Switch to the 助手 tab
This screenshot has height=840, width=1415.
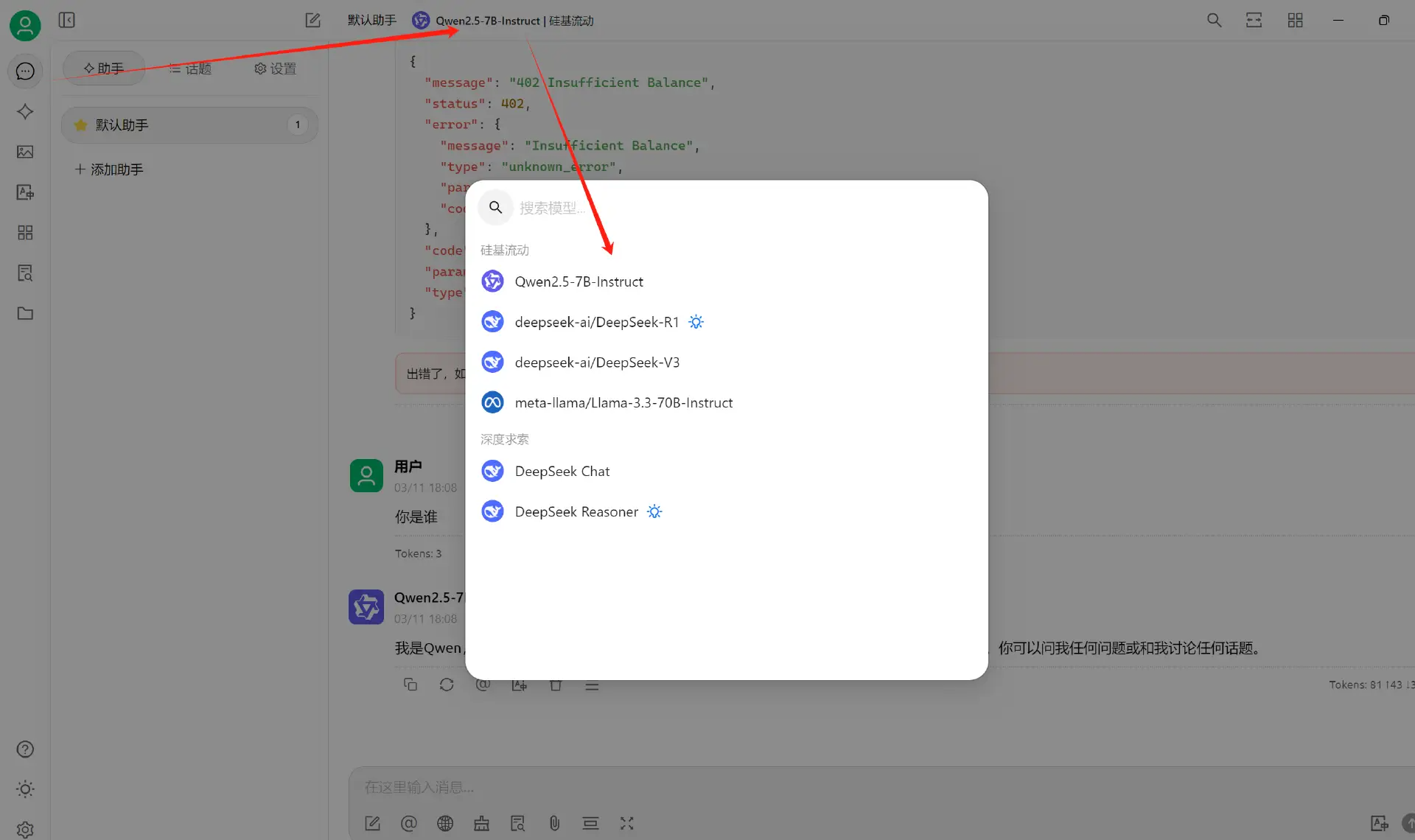[x=104, y=69]
